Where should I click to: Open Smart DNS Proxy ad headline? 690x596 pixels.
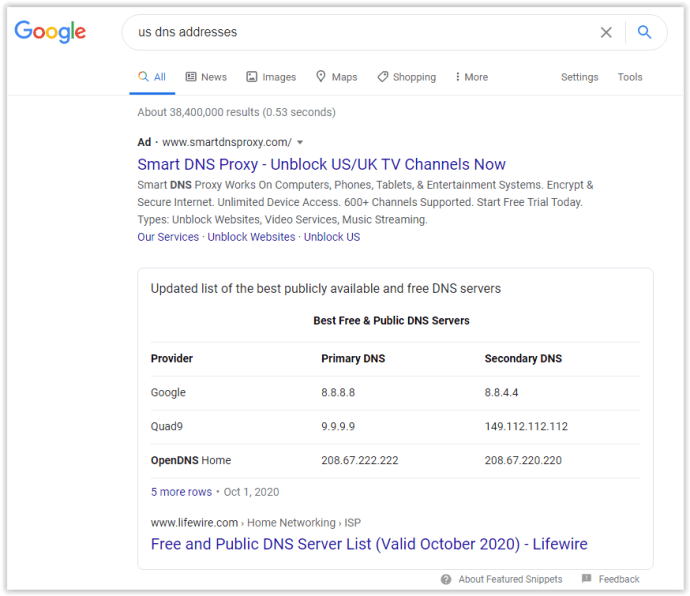321,164
